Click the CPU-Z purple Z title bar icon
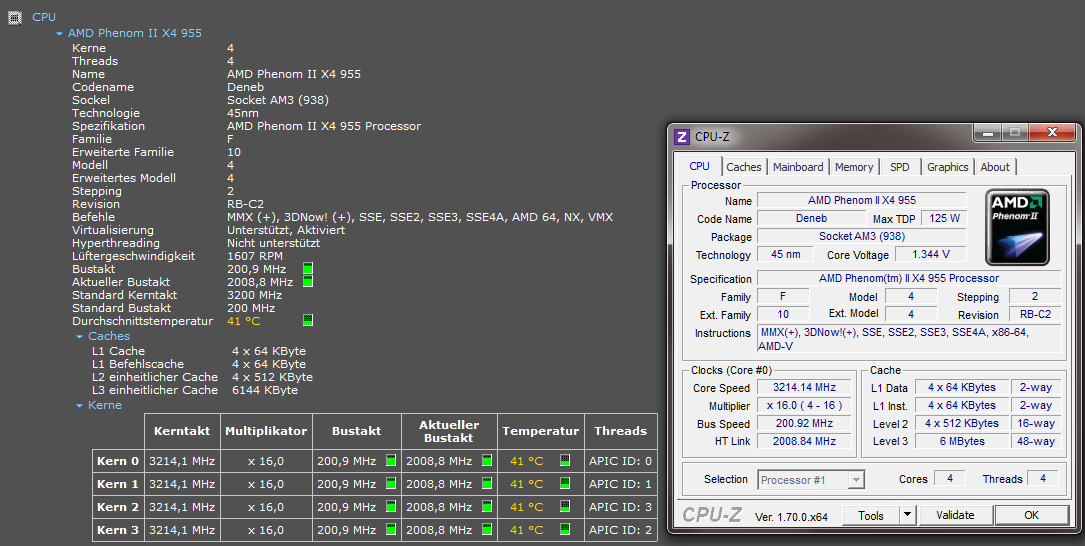Screen dimensions: 1085x546 (x=682, y=136)
